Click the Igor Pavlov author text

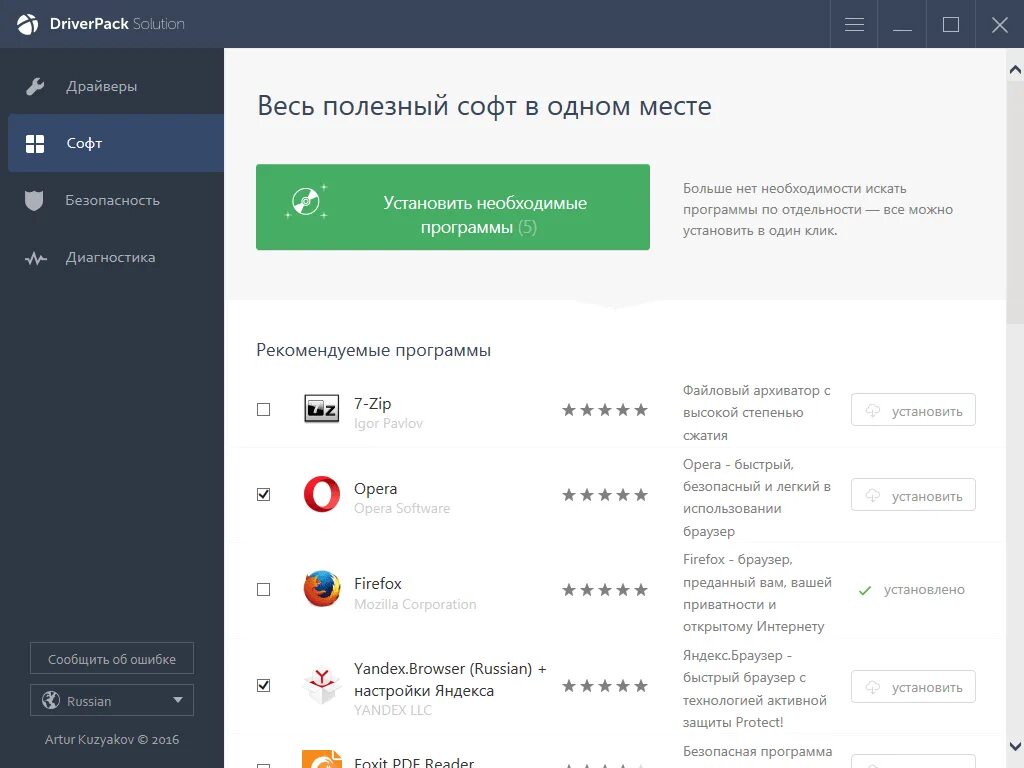point(388,424)
